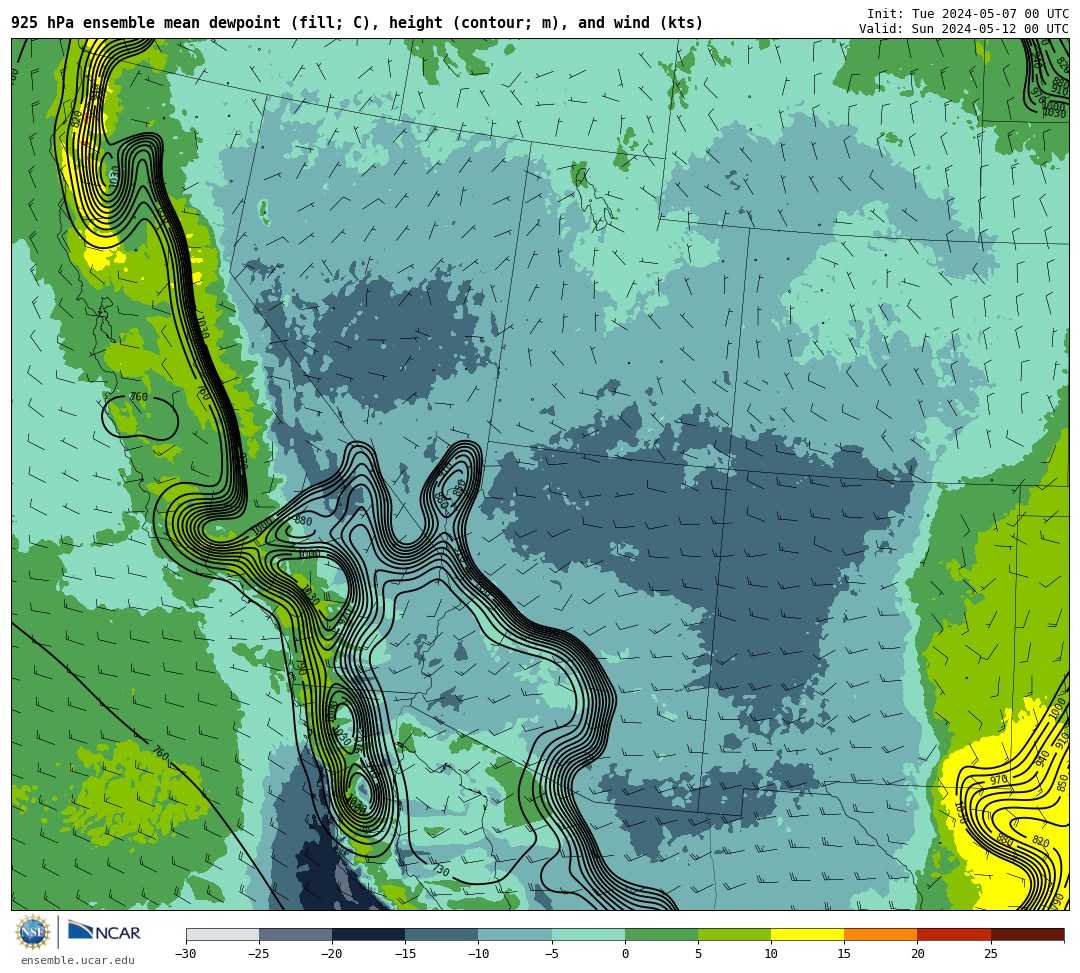1080x973 pixels.
Task: Pick the dark brown 25+ colorbar segment
Action: coord(1028,934)
